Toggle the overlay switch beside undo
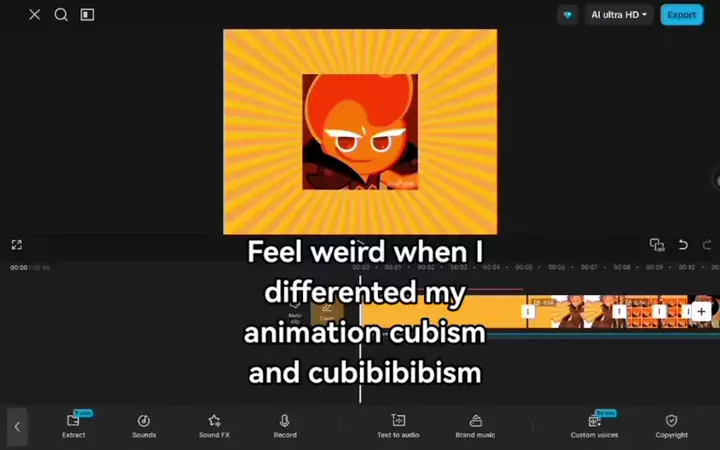 coord(657,245)
